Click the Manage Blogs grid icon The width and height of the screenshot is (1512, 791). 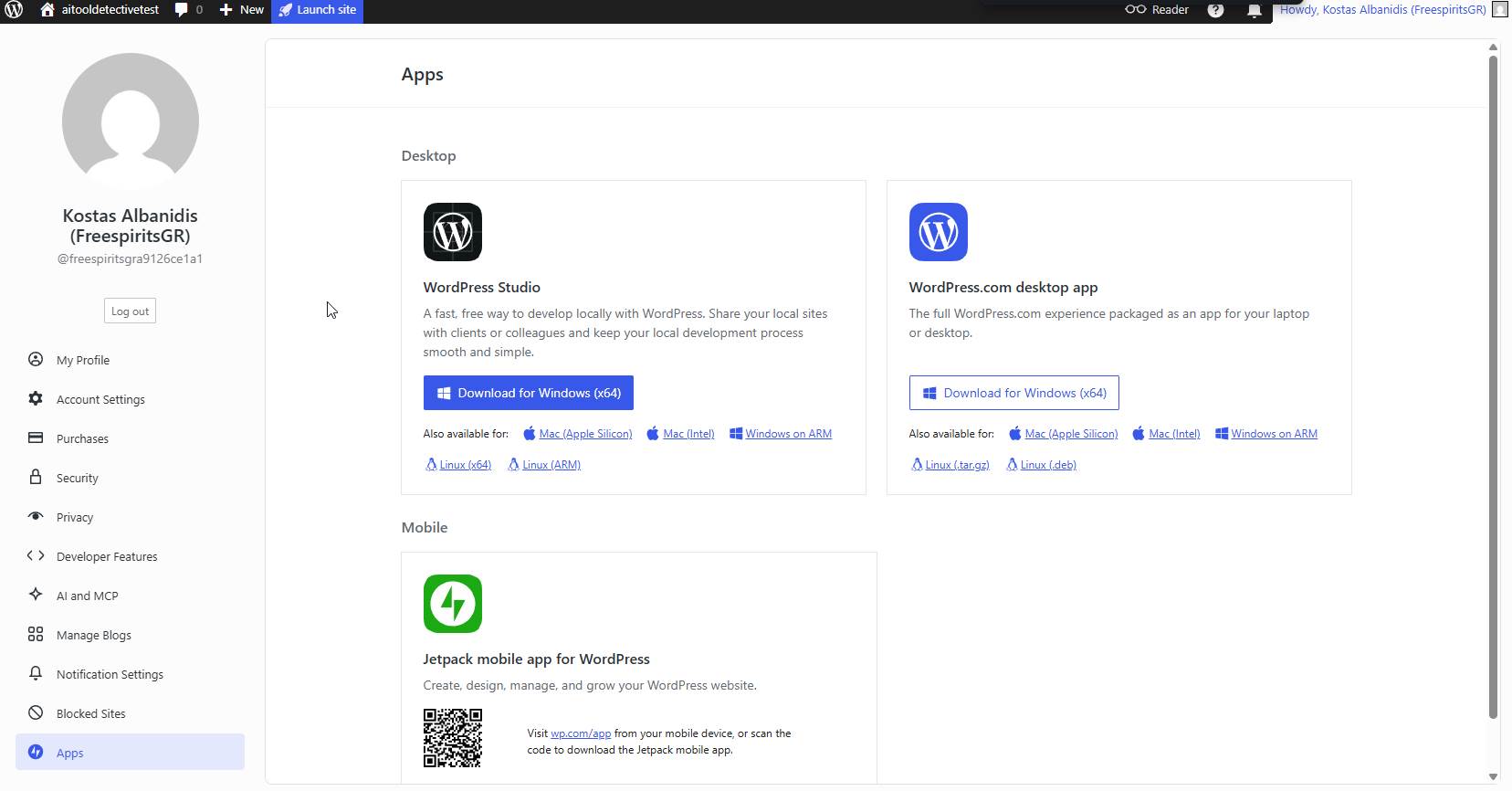[36, 634]
